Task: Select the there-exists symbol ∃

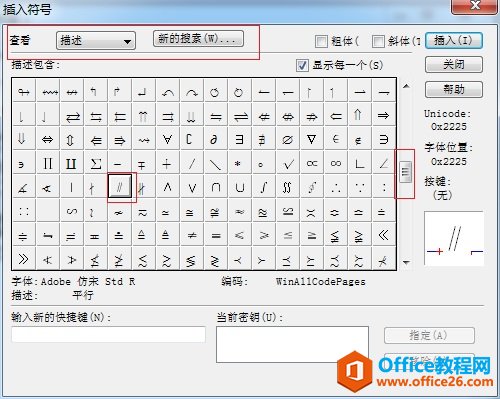Action: pyautogui.click(x=239, y=139)
